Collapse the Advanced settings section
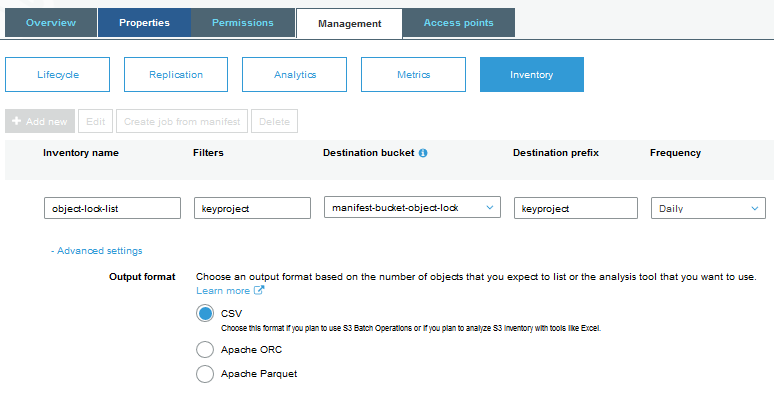Viewport: 774px width, 394px height. point(97,251)
